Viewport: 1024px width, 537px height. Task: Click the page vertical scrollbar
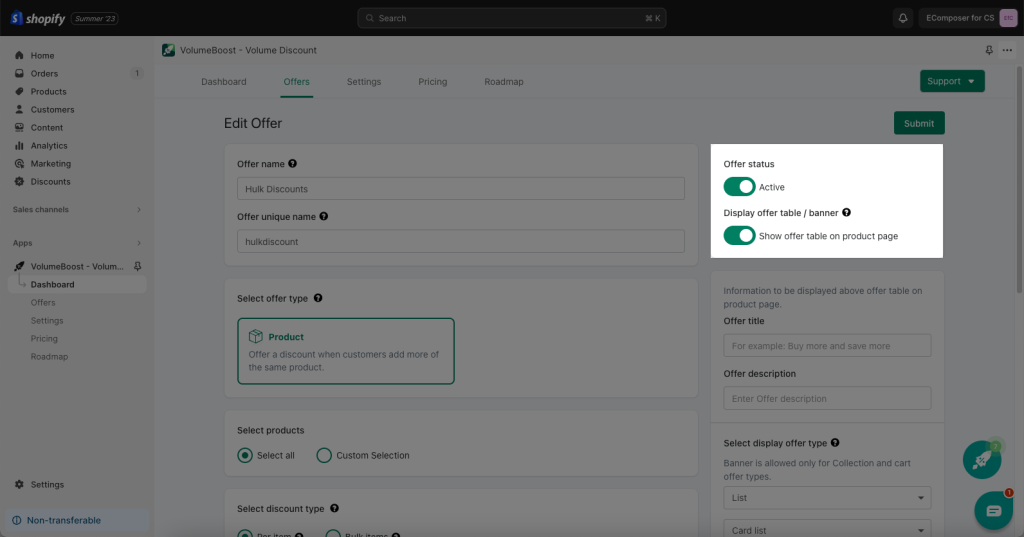[x=1020, y=180]
